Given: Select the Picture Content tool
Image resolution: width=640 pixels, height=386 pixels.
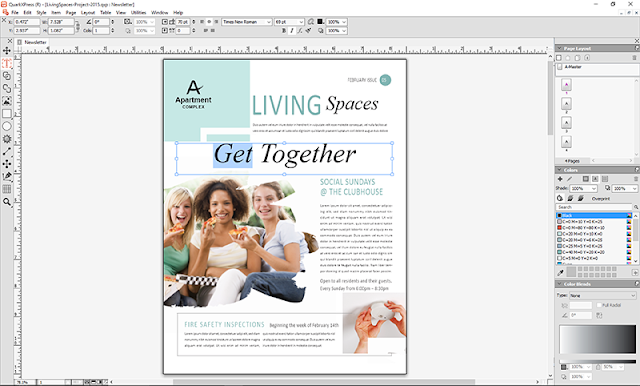Looking at the screenshot, I should pos(7,101).
